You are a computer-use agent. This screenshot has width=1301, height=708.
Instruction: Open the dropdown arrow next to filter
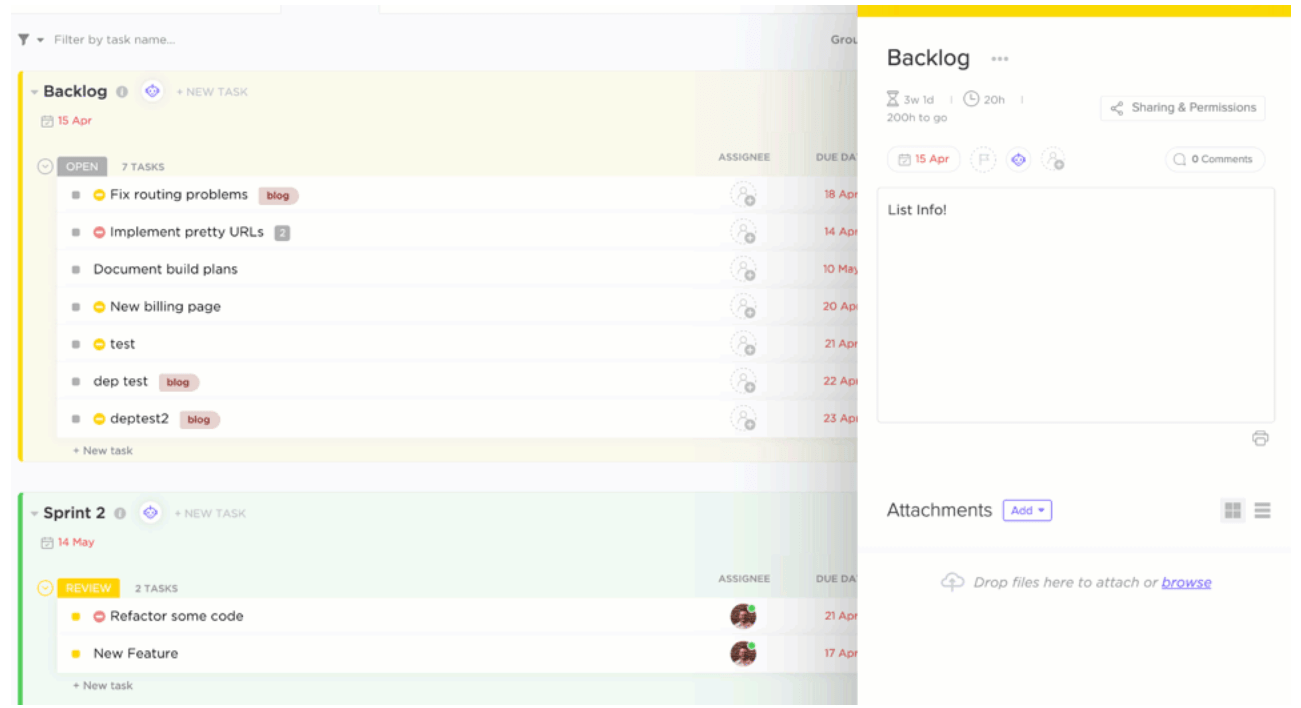41,40
